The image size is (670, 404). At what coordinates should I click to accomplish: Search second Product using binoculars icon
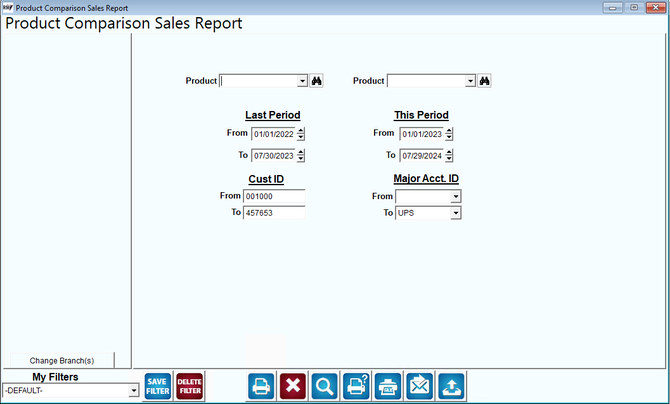pos(484,81)
